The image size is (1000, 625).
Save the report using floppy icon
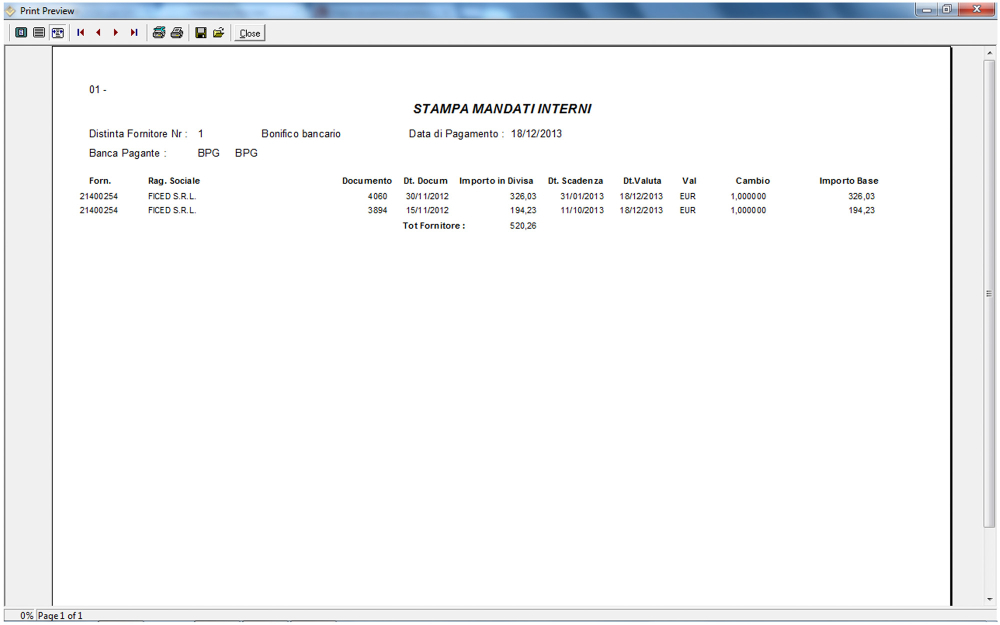point(201,33)
